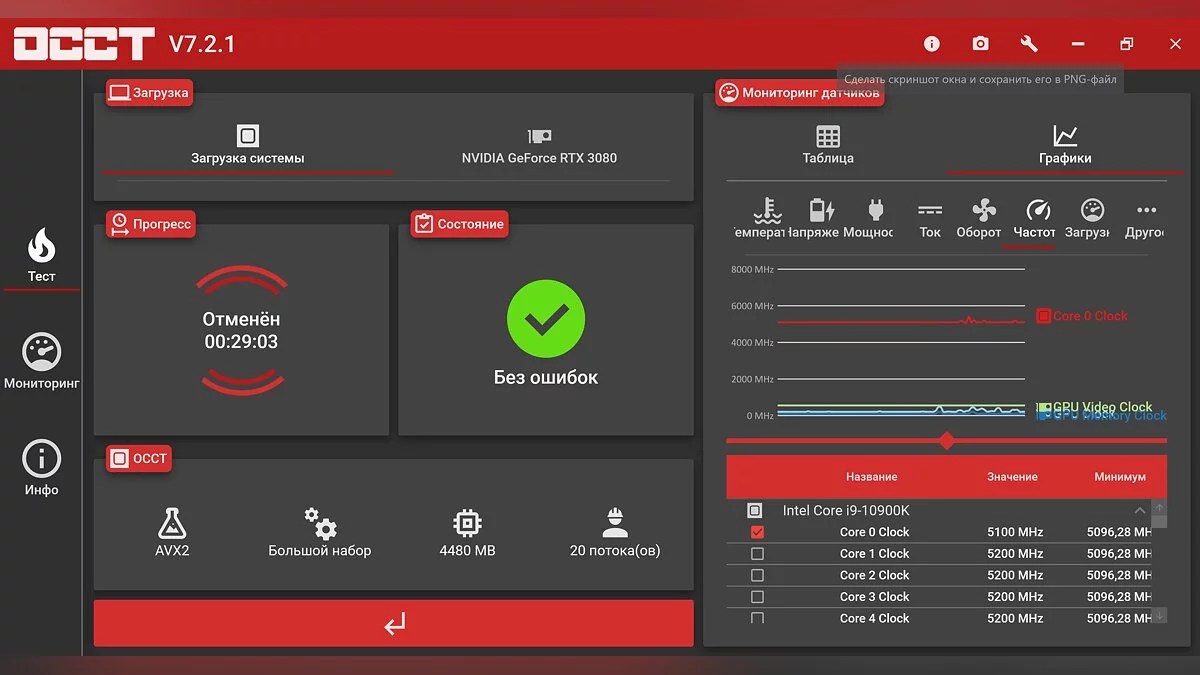
Task: Click the V7.2.1 version text
Action: click(202, 43)
